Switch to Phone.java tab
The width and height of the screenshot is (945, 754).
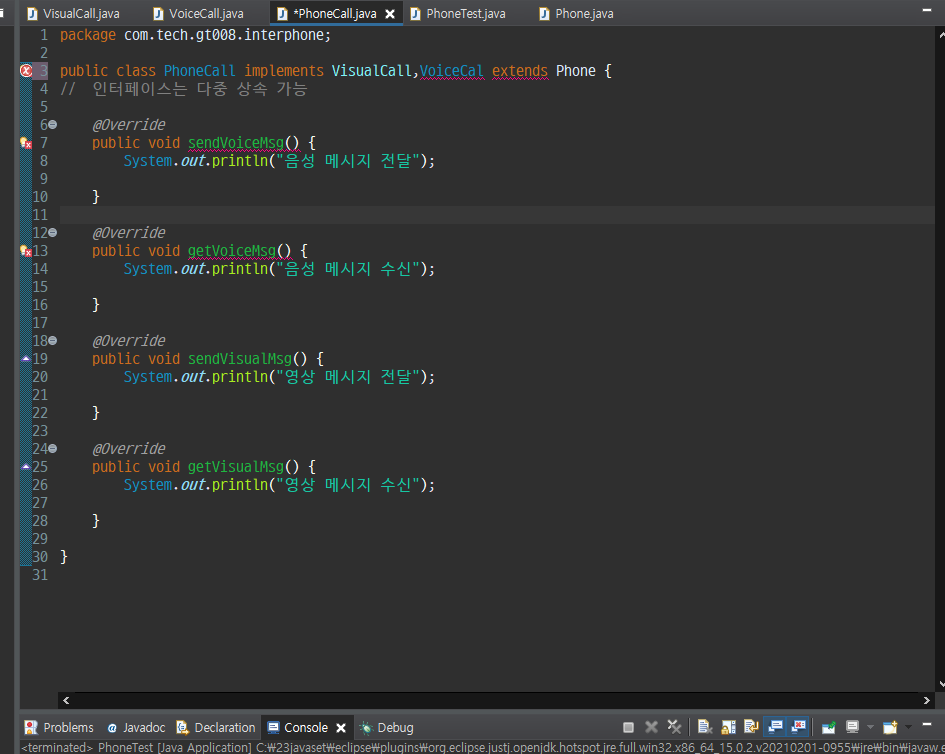(577, 13)
